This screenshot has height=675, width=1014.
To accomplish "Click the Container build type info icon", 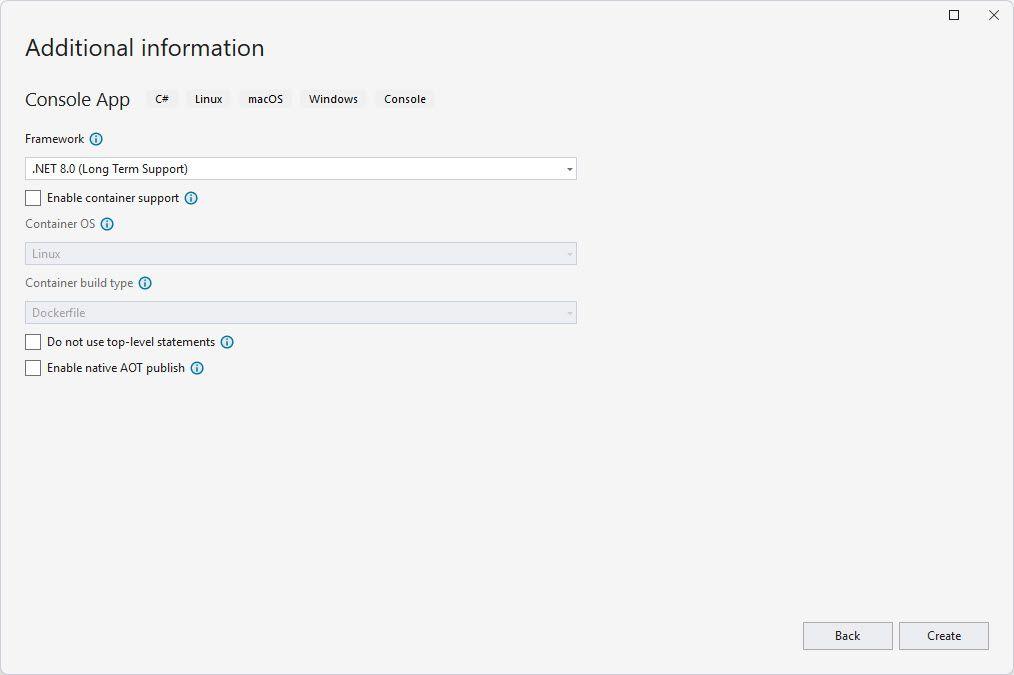I will pos(145,283).
